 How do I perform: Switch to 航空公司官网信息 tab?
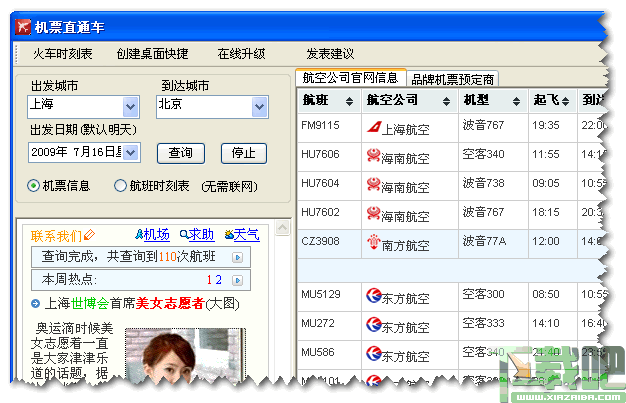(350, 77)
